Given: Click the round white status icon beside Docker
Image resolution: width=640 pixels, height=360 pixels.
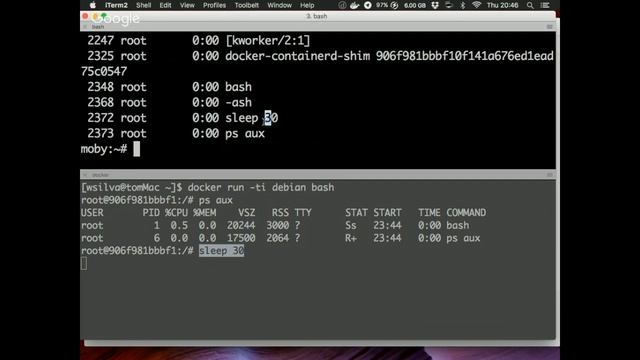Looking at the screenshot, I should click(x=367, y=5).
